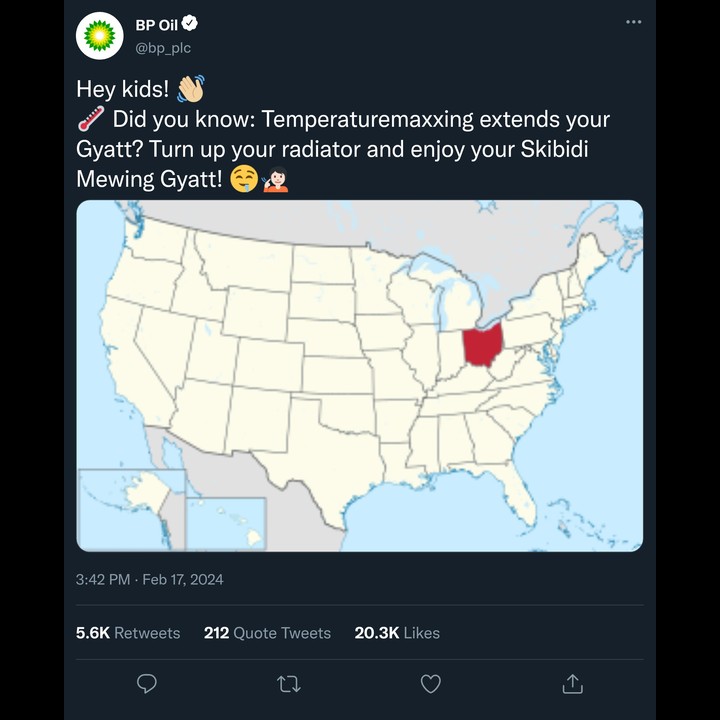The width and height of the screenshot is (720, 720).
Task: Show the 20.3K Likes list
Action: [397, 633]
